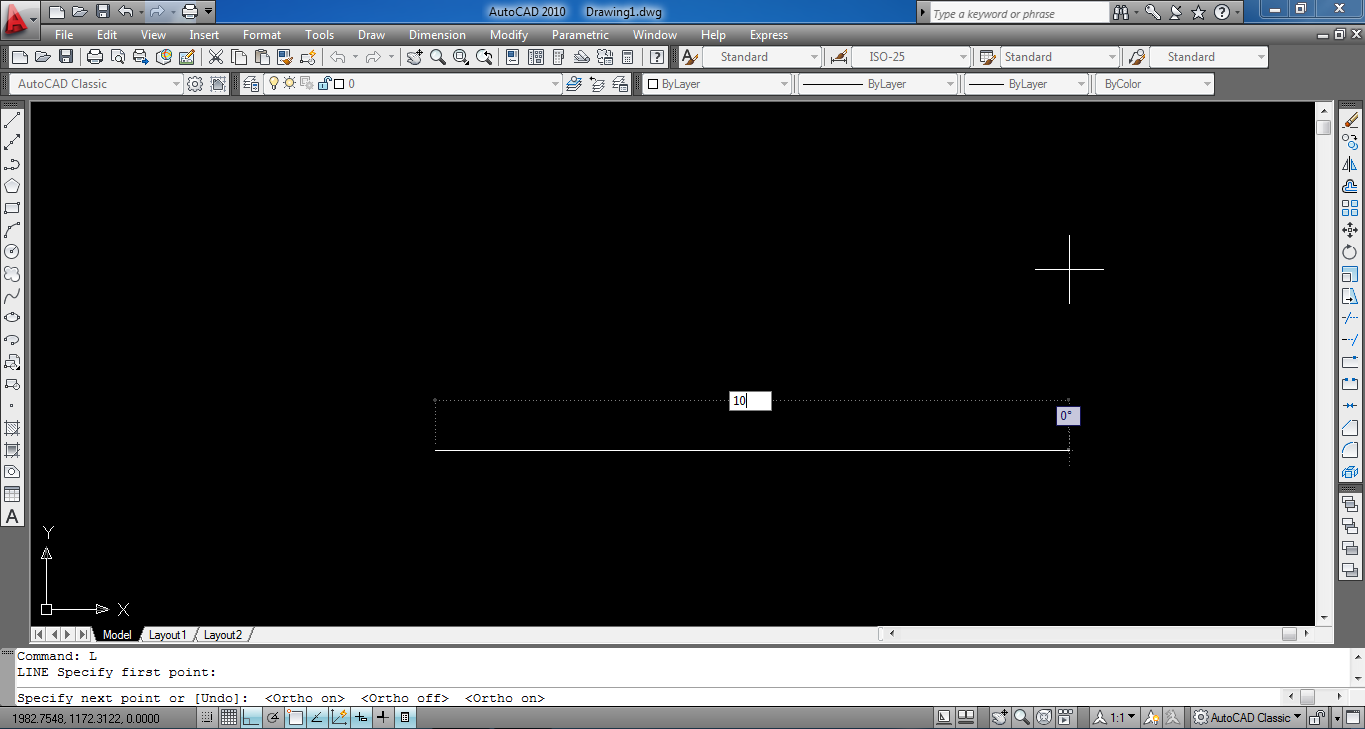Select the Polygon tool
This screenshot has width=1365, height=729.
click(x=13, y=186)
